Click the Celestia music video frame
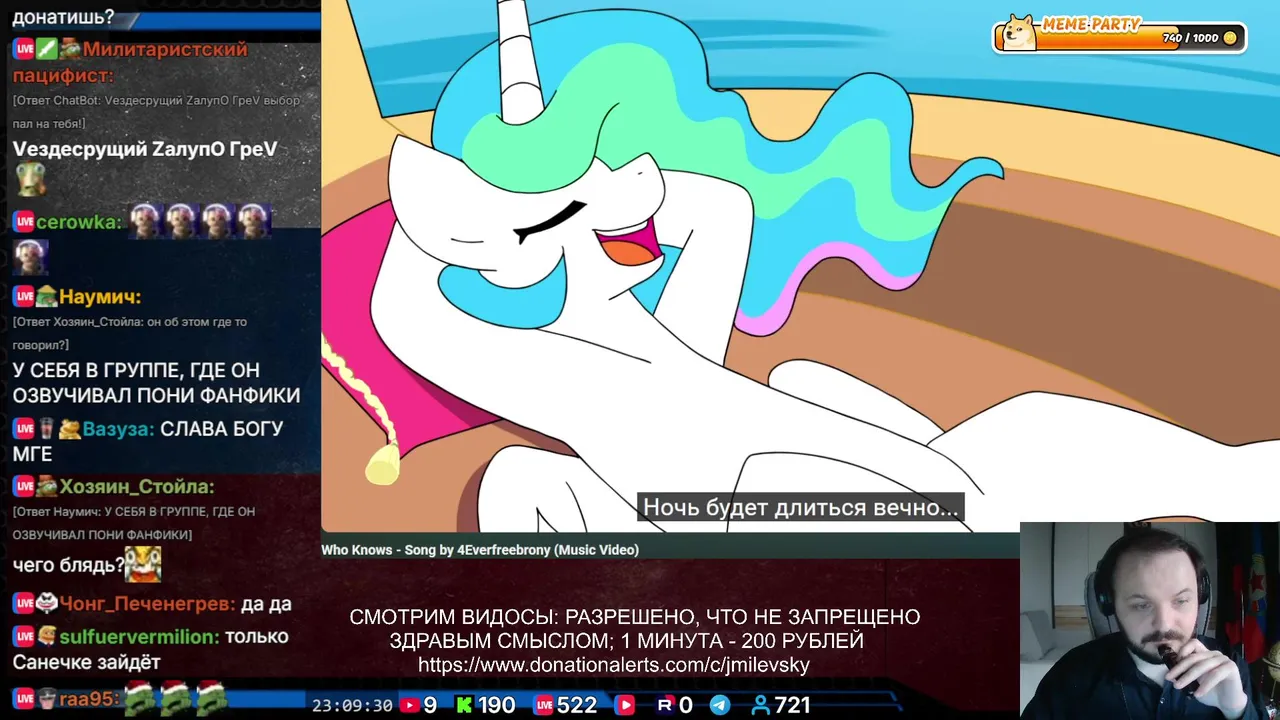 [800, 265]
